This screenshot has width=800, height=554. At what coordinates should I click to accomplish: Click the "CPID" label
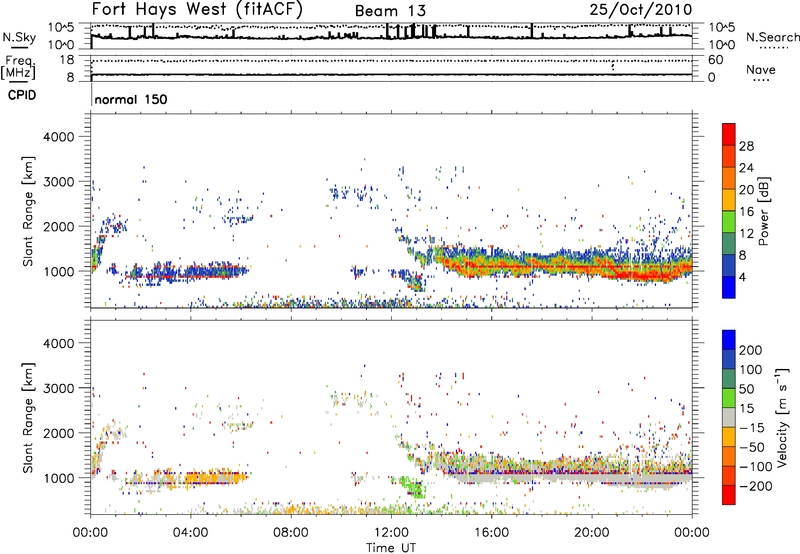pos(22,95)
